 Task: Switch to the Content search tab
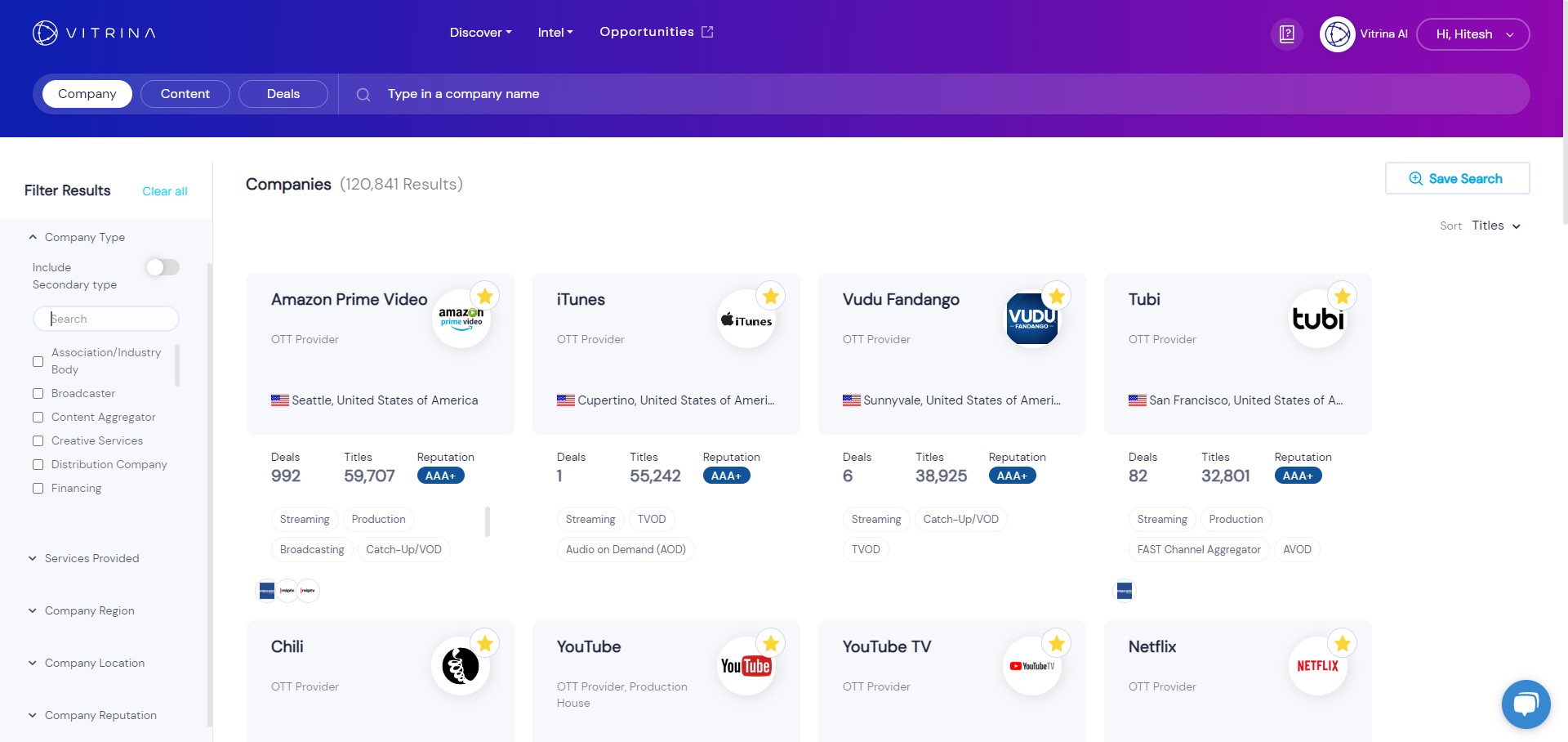pos(185,94)
